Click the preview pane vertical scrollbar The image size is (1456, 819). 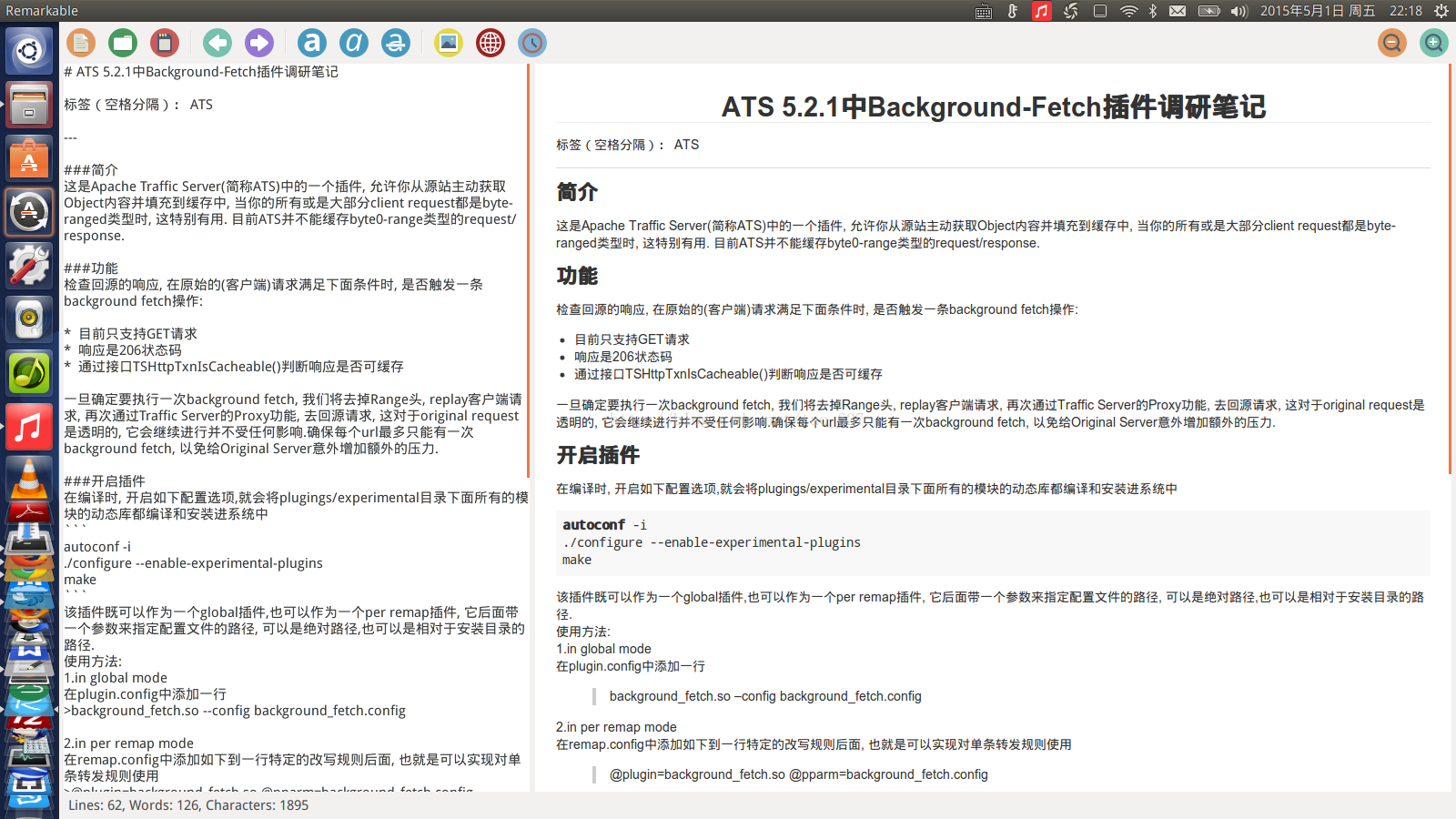pos(1451,268)
